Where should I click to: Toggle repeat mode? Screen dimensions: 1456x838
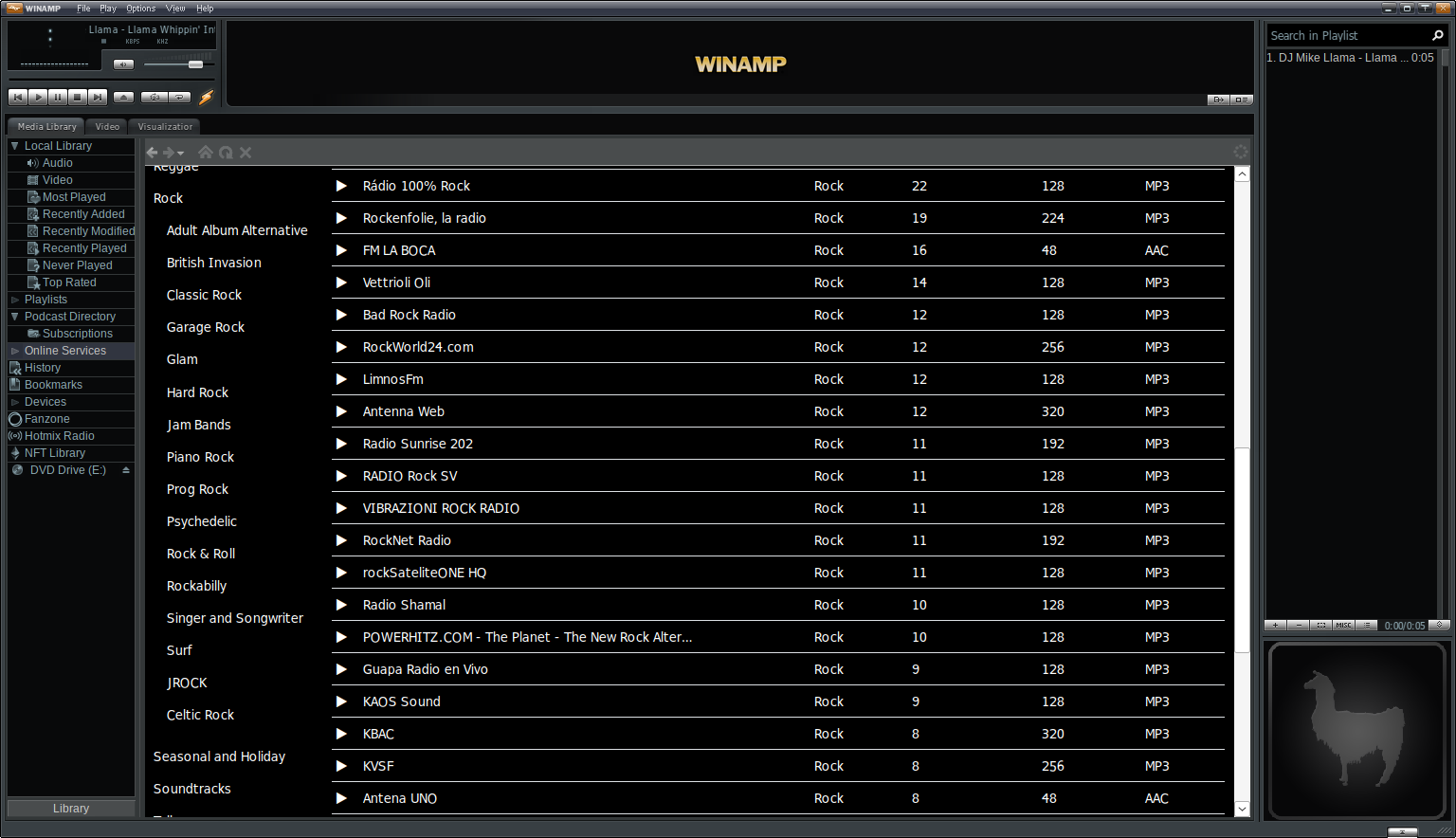180,97
